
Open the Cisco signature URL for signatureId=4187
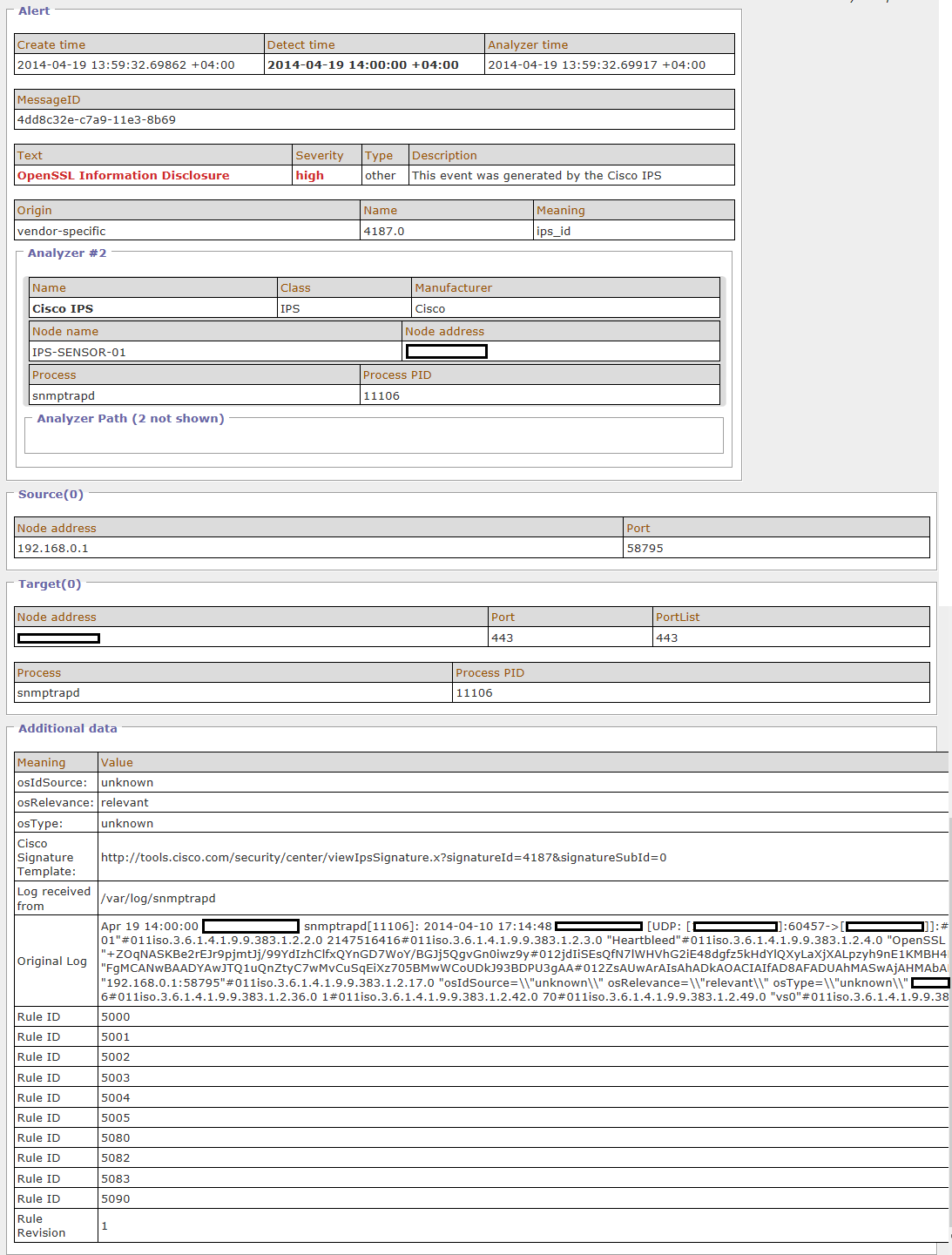pos(383,858)
